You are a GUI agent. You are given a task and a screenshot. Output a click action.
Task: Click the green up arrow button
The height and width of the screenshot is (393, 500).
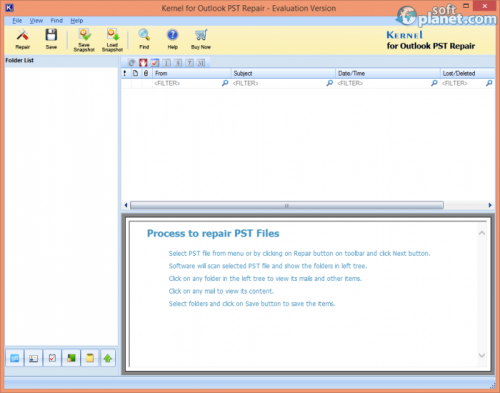[x=108, y=358]
